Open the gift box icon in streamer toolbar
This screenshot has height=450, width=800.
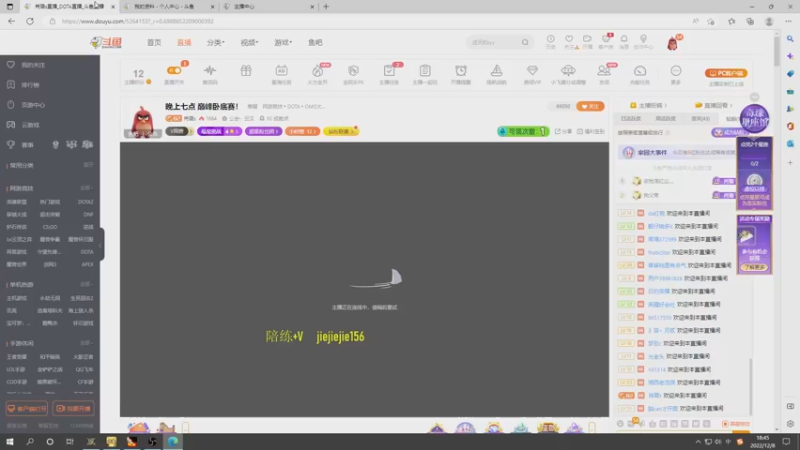pos(246,70)
